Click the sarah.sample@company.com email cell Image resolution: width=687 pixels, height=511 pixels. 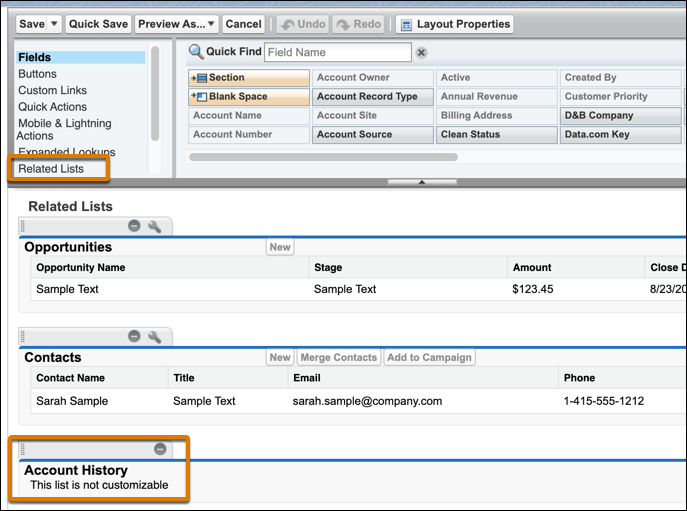[367, 401]
